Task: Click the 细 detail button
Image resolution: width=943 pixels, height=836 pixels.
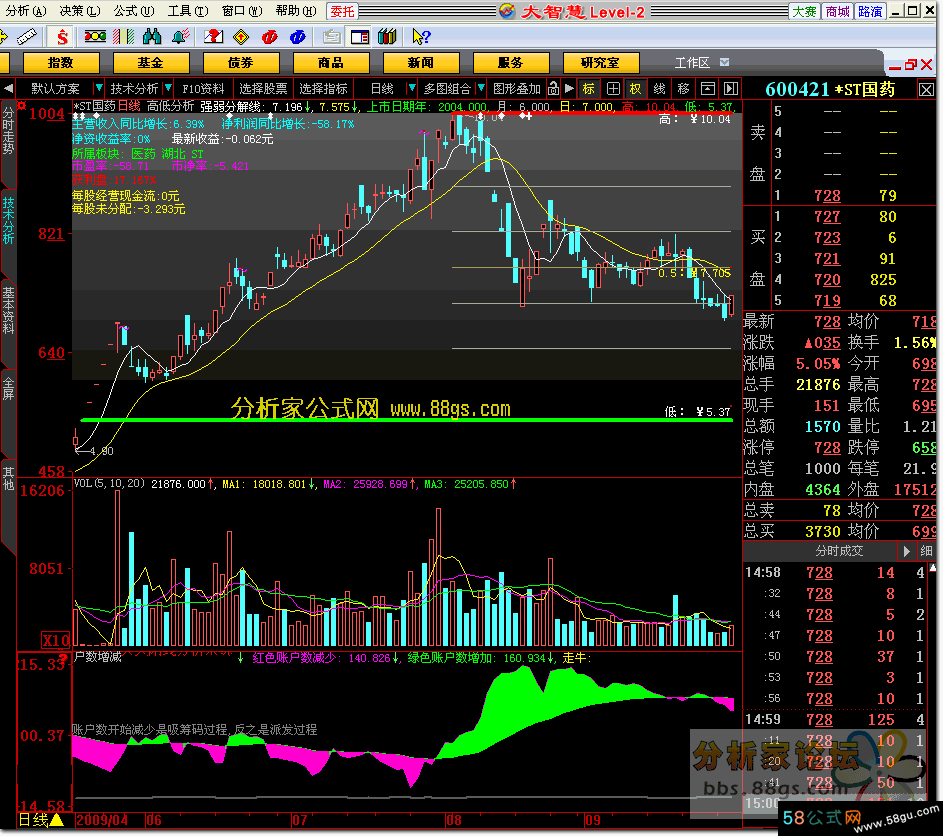Action: (x=926, y=551)
